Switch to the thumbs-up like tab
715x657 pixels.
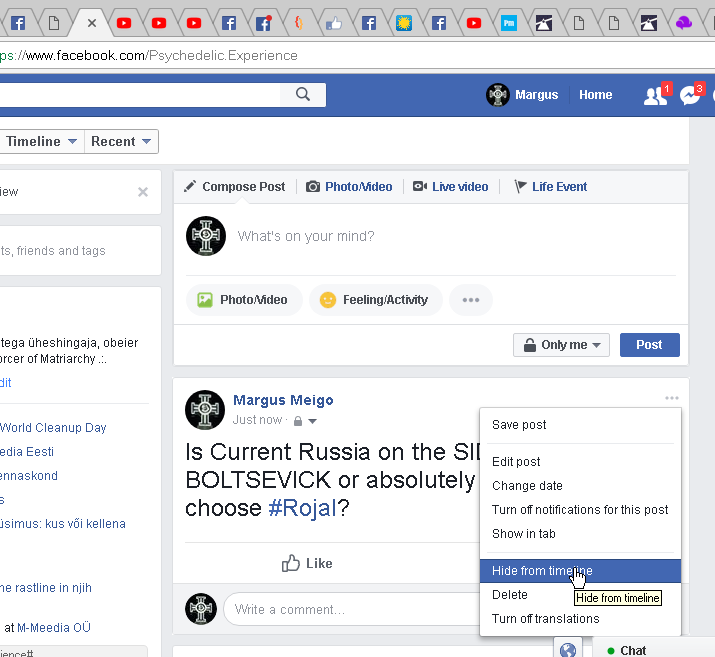334,23
